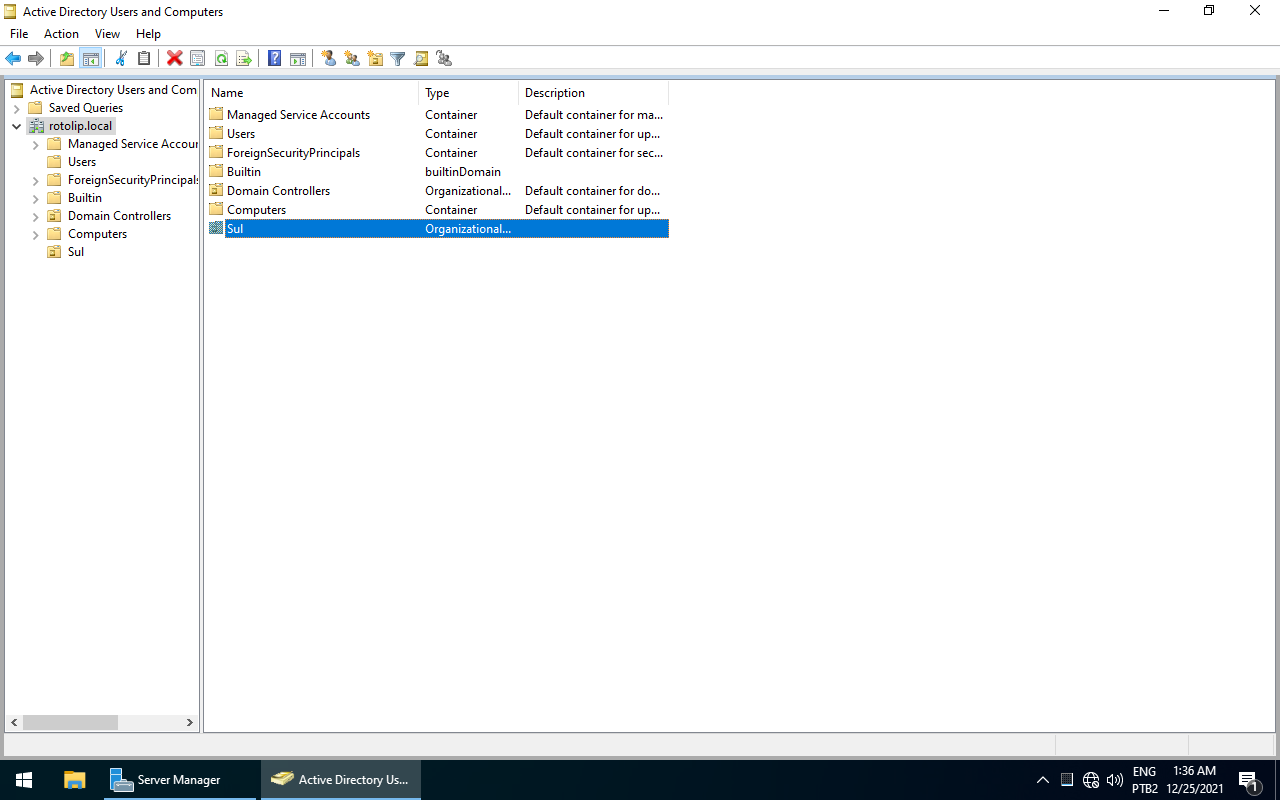Open the View menu
Screen dimensions: 1280x800
(x=107, y=34)
